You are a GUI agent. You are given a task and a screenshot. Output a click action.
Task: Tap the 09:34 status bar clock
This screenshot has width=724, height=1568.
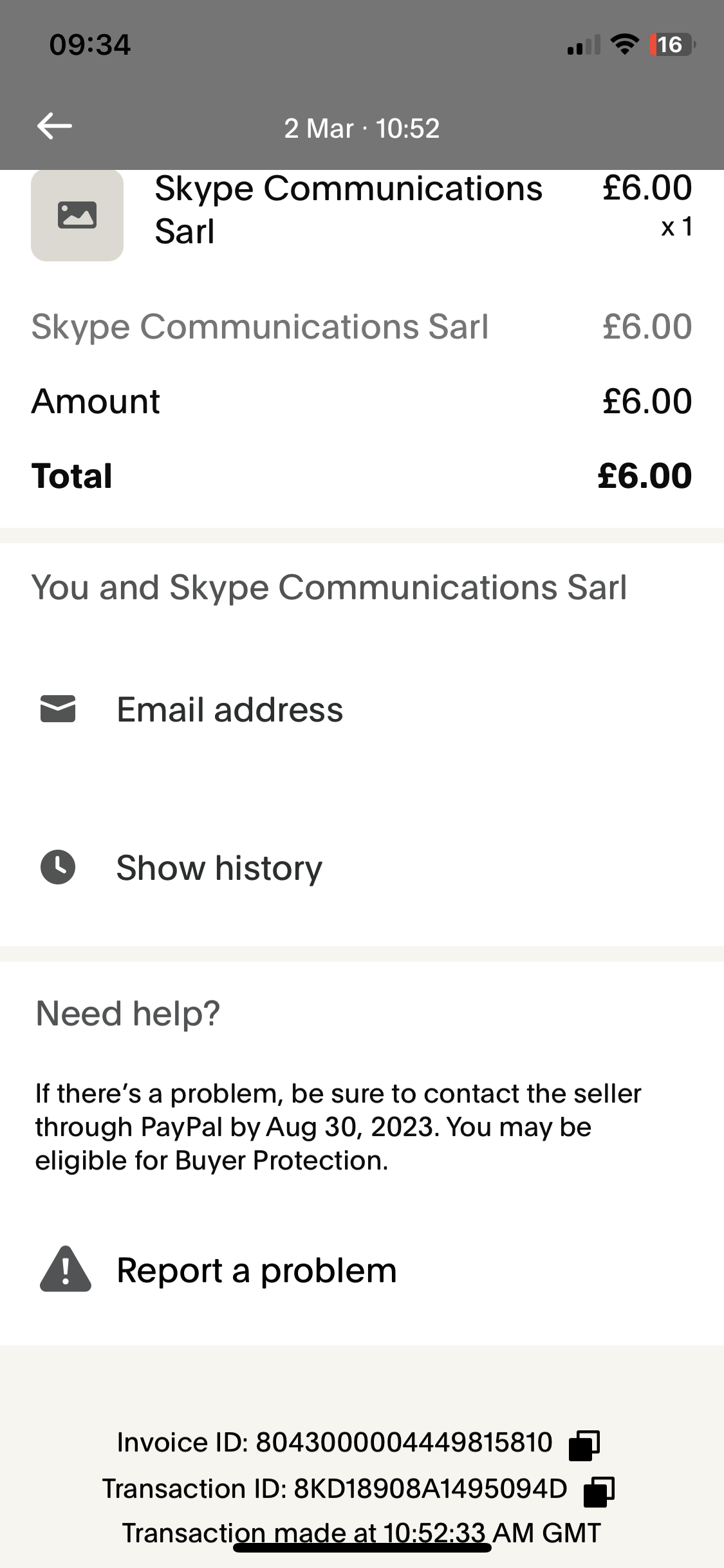coord(90,44)
